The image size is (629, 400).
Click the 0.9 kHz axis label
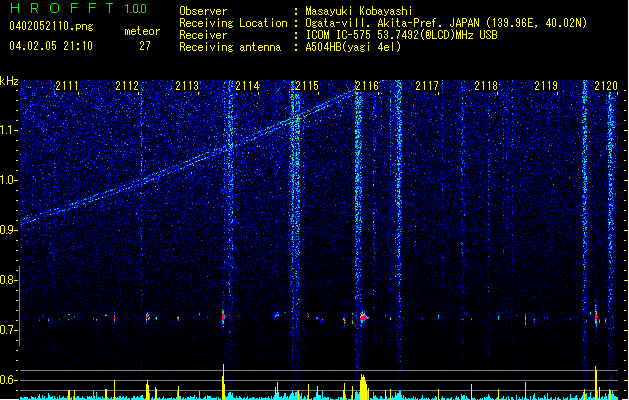9,230
